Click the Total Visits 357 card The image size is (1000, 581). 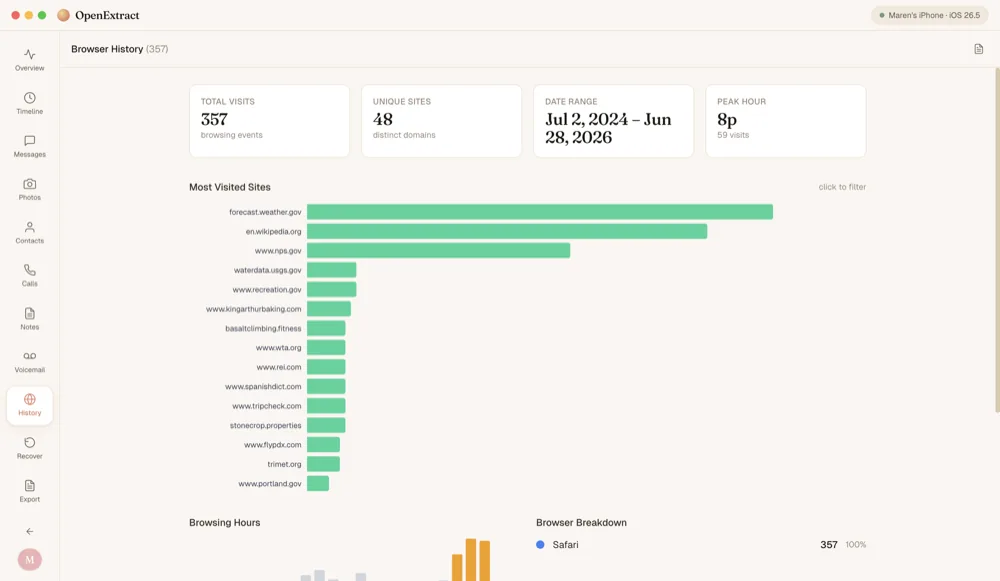pos(269,121)
